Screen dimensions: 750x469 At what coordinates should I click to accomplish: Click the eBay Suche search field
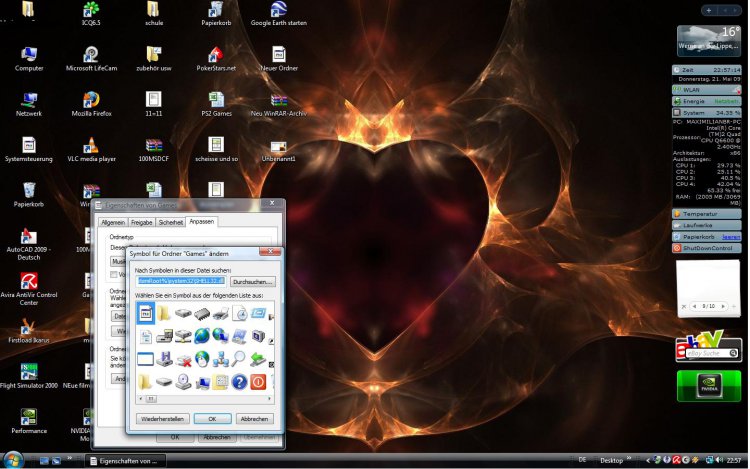coord(708,353)
